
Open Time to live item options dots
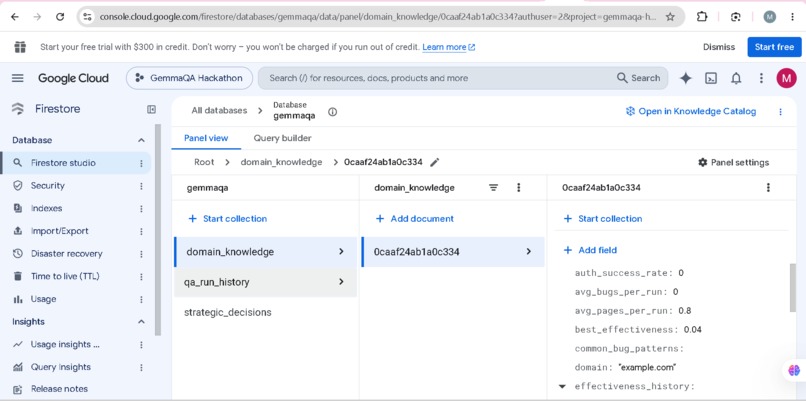141,277
